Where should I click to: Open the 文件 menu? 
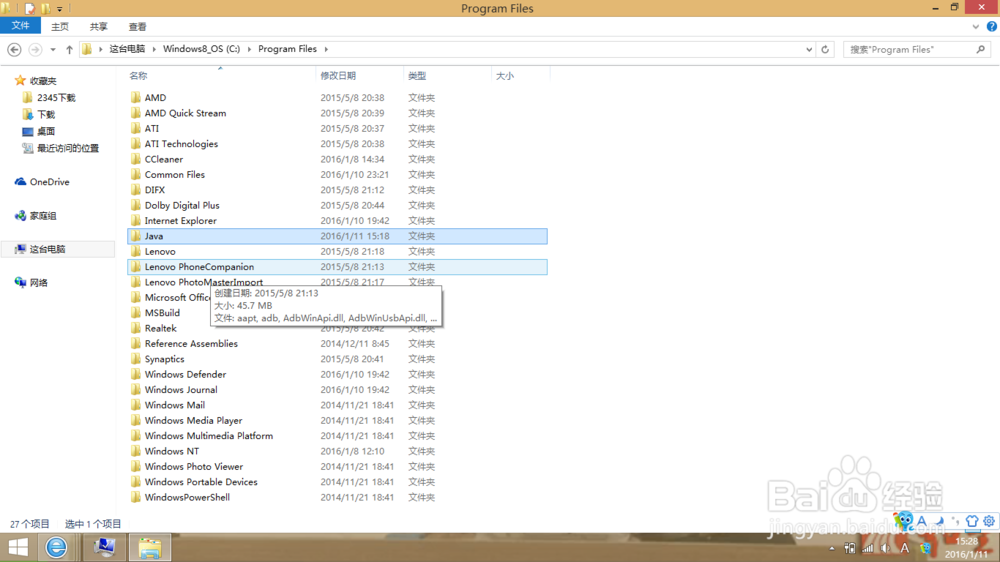coord(20,26)
